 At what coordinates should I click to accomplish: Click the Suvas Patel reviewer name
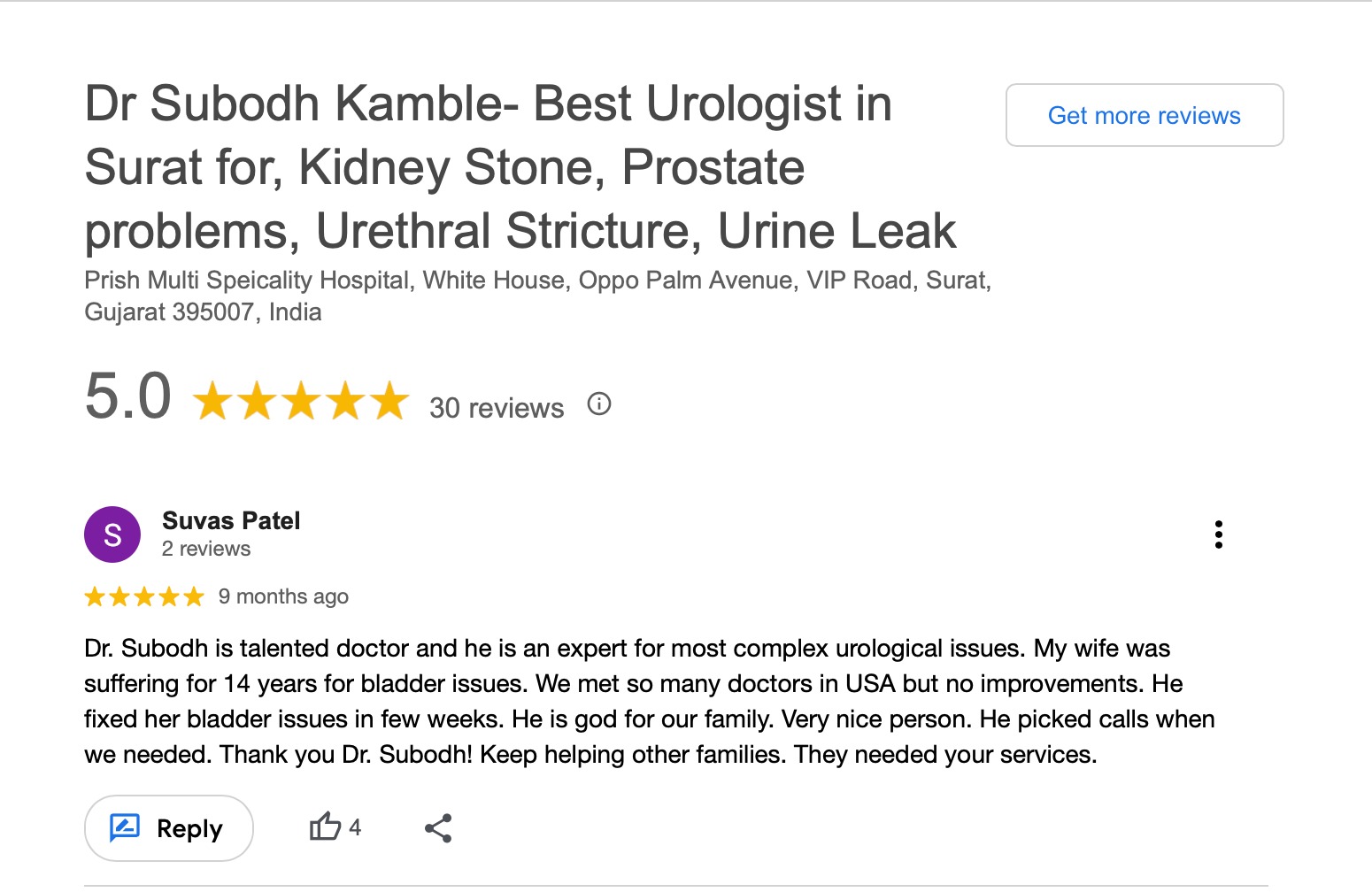coord(231,520)
